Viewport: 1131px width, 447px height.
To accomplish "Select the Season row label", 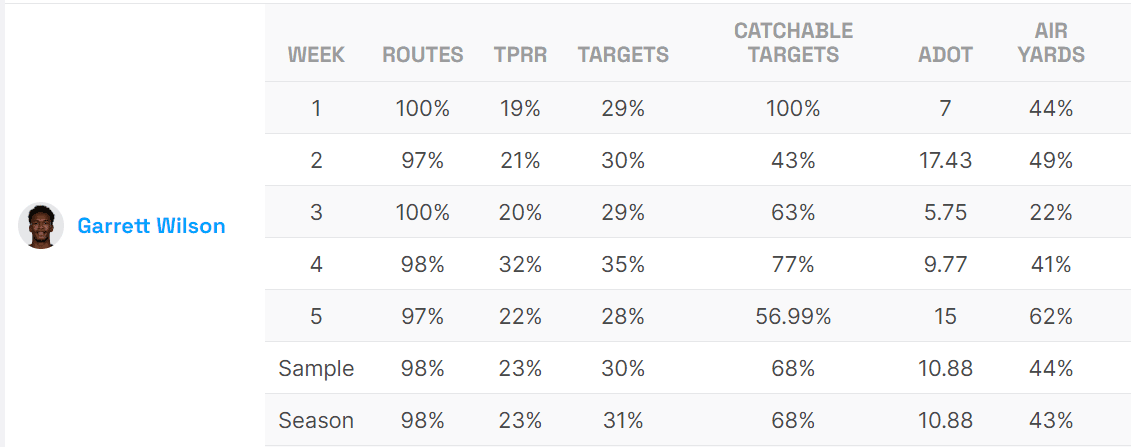I will 316,420.
